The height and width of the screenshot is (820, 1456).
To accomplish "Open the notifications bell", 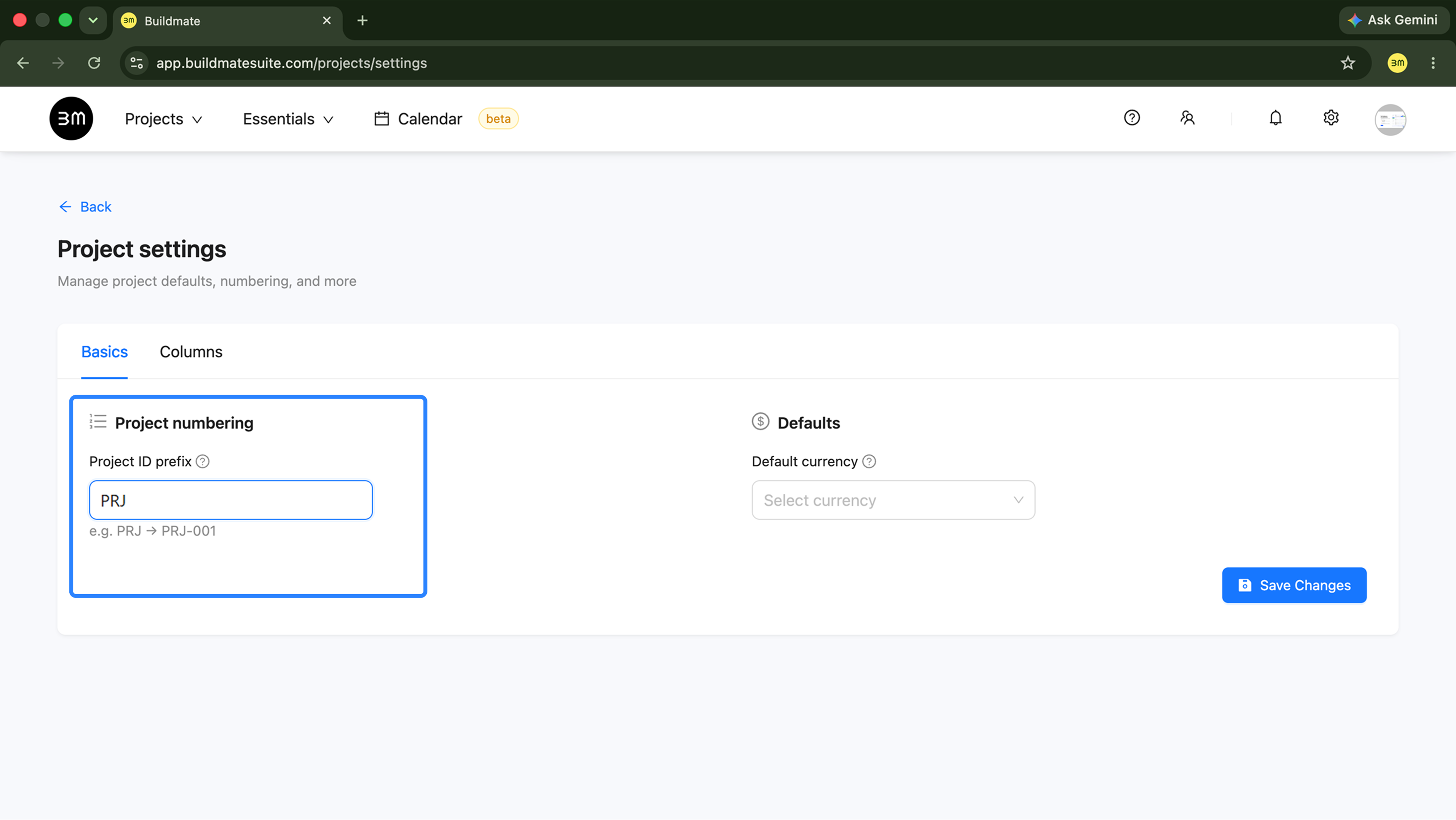I will (1275, 117).
